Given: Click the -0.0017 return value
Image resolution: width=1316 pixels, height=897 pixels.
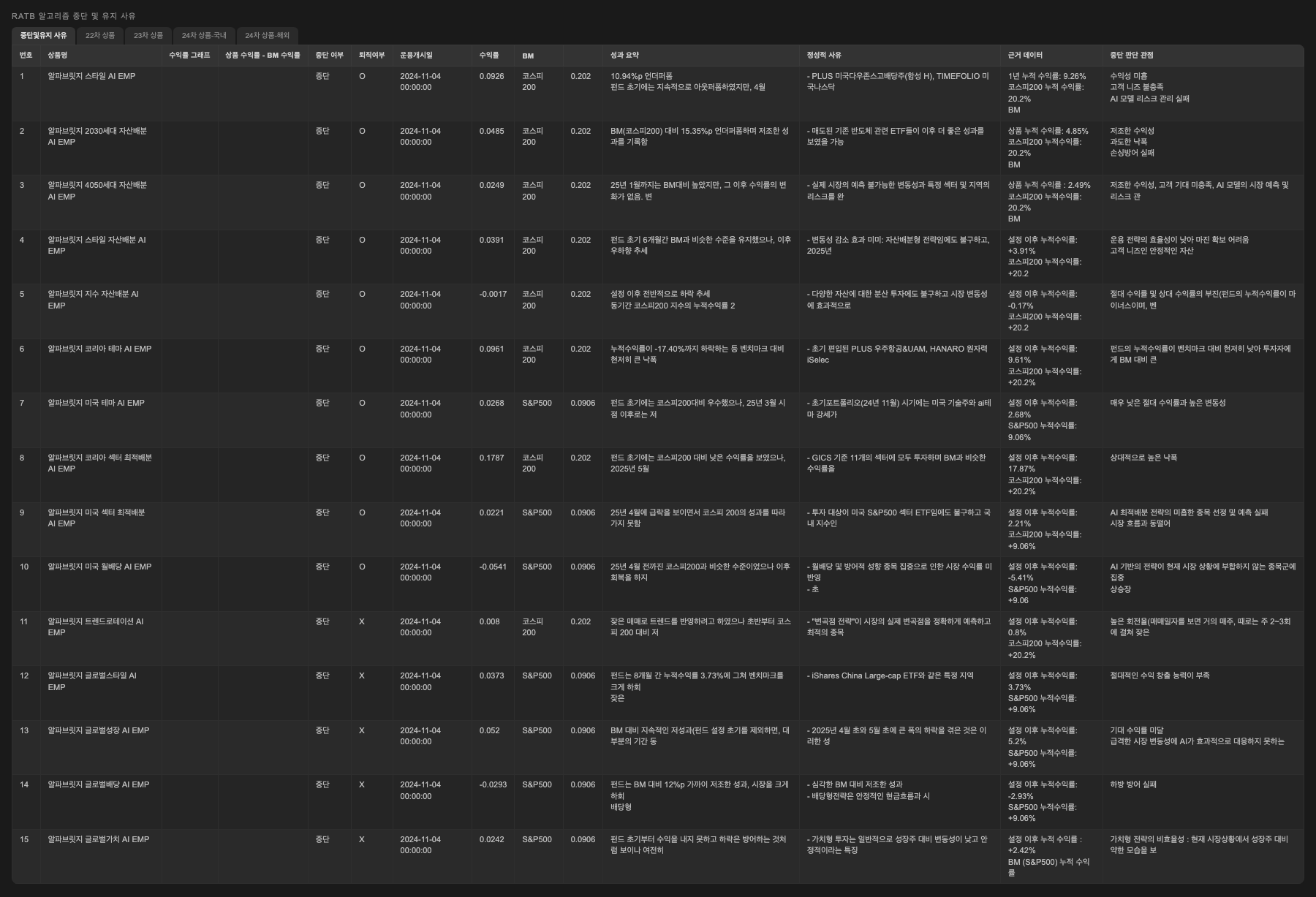Looking at the screenshot, I should 493,294.
